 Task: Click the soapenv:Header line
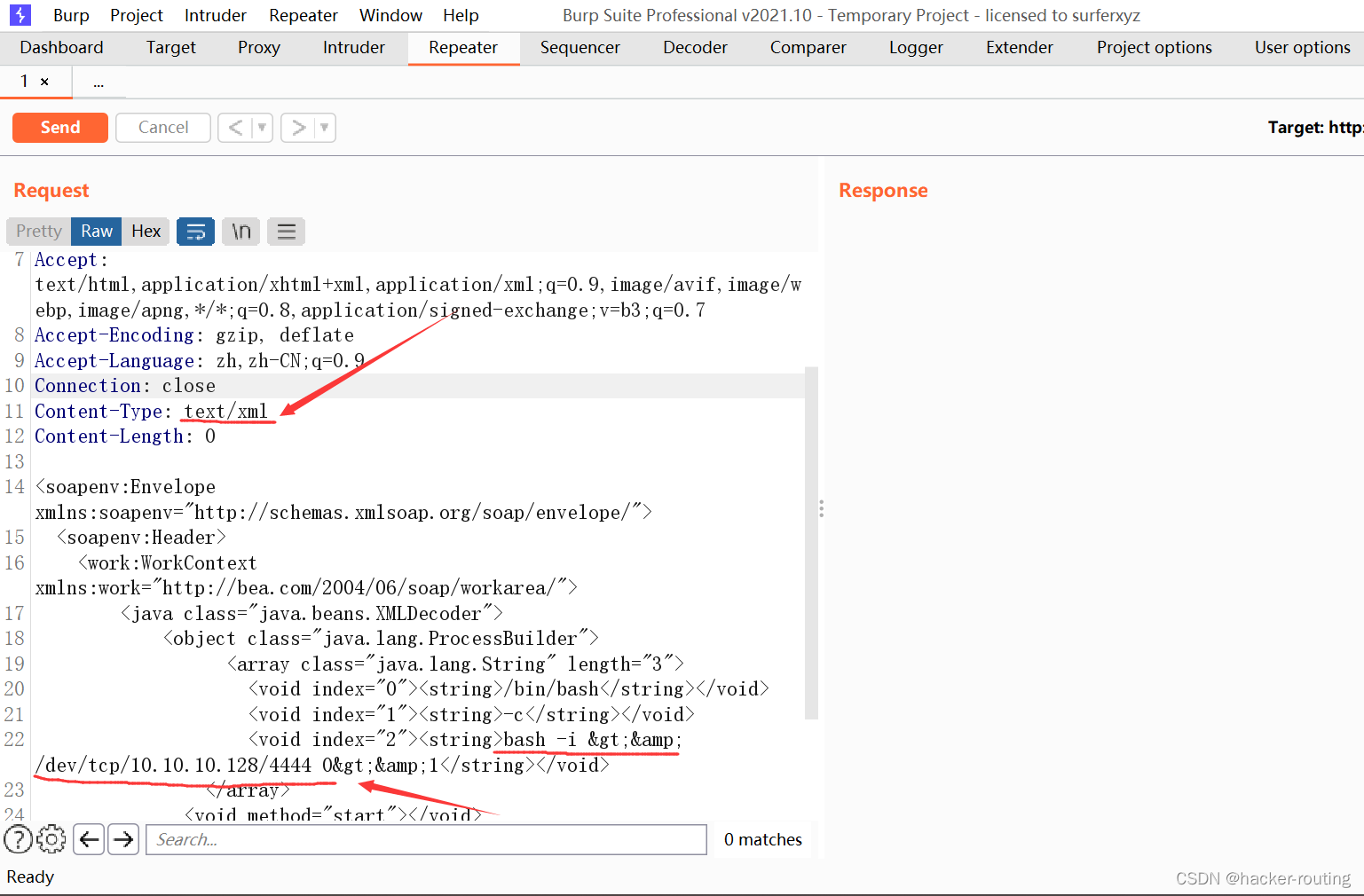(141, 538)
